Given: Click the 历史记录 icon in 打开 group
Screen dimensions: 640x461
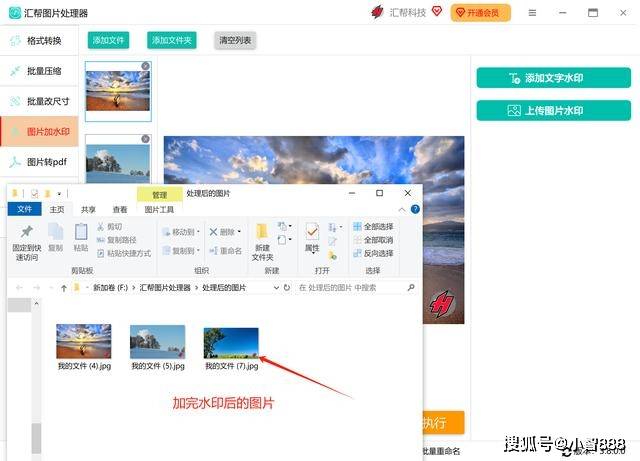Looking at the screenshot, I should point(332,256).
